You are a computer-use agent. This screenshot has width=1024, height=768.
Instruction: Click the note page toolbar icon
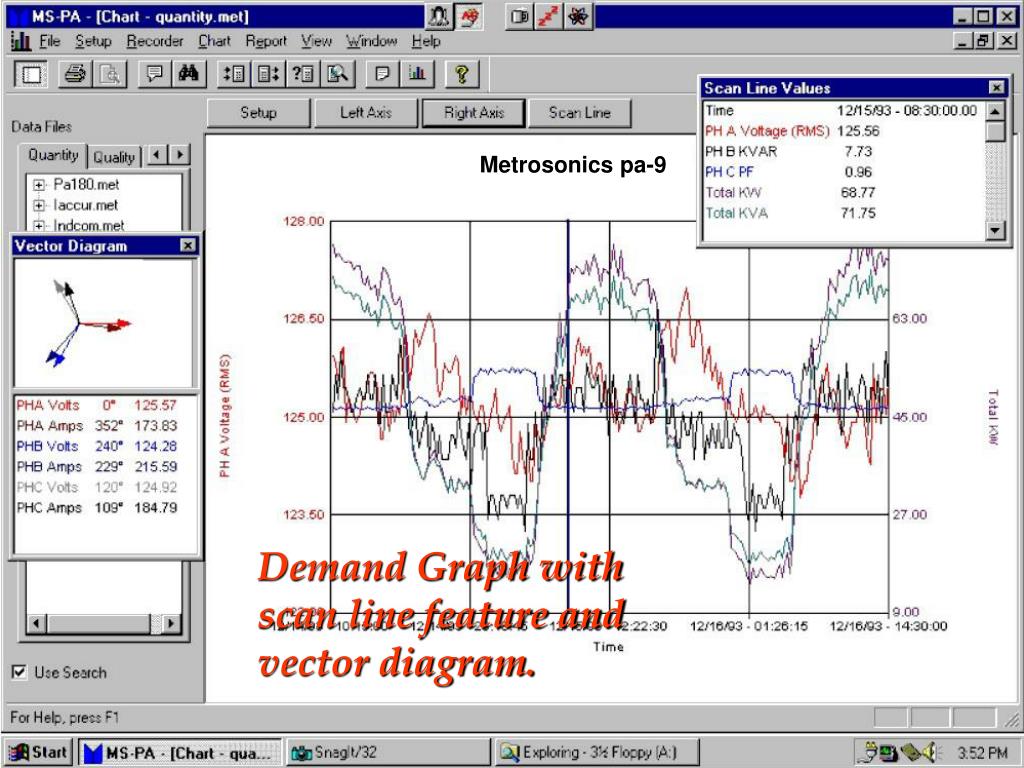(x=383, y=74)
